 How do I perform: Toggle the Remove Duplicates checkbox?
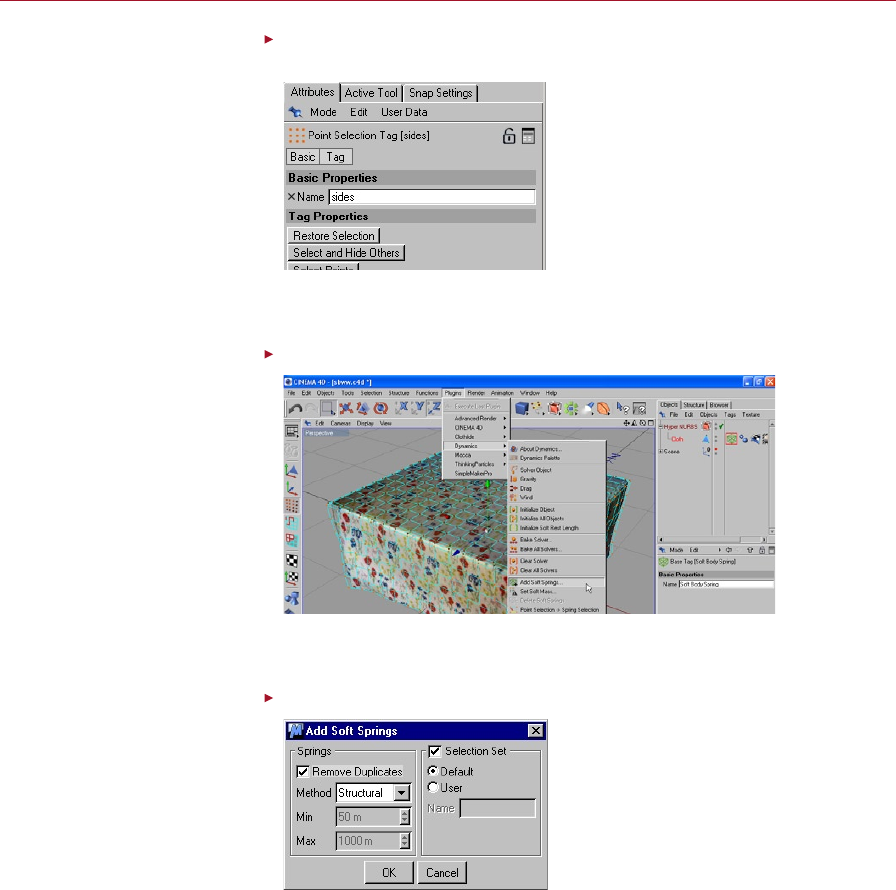point(302,772)
